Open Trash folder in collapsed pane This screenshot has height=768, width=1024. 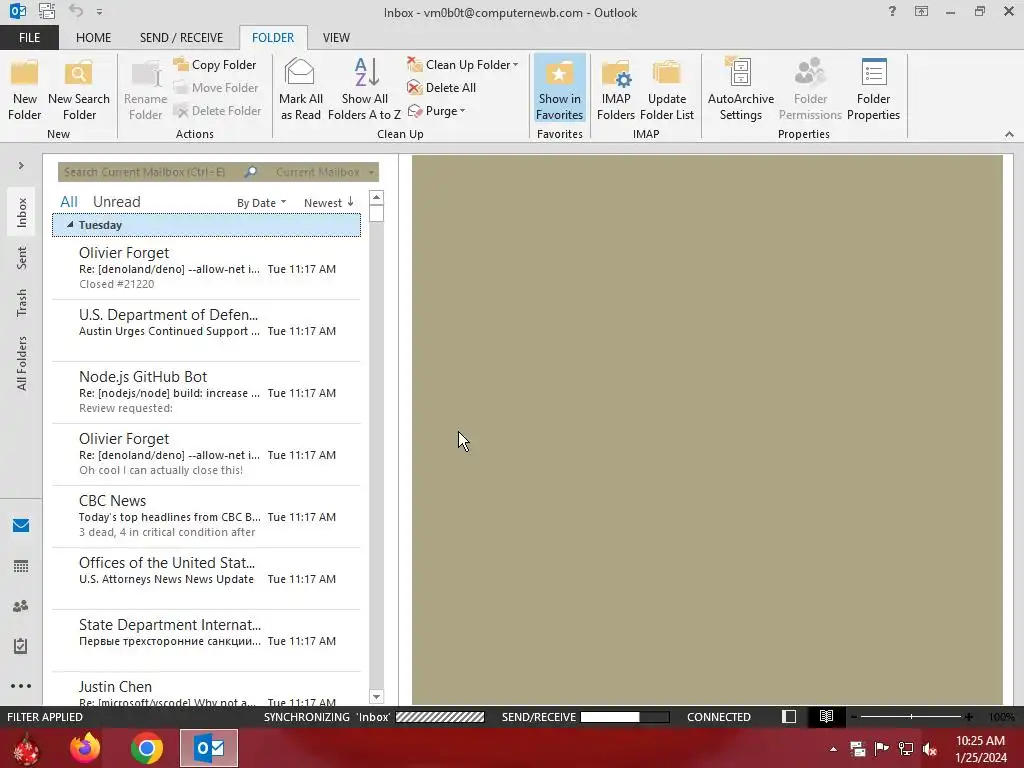click(x=22, y=302)
